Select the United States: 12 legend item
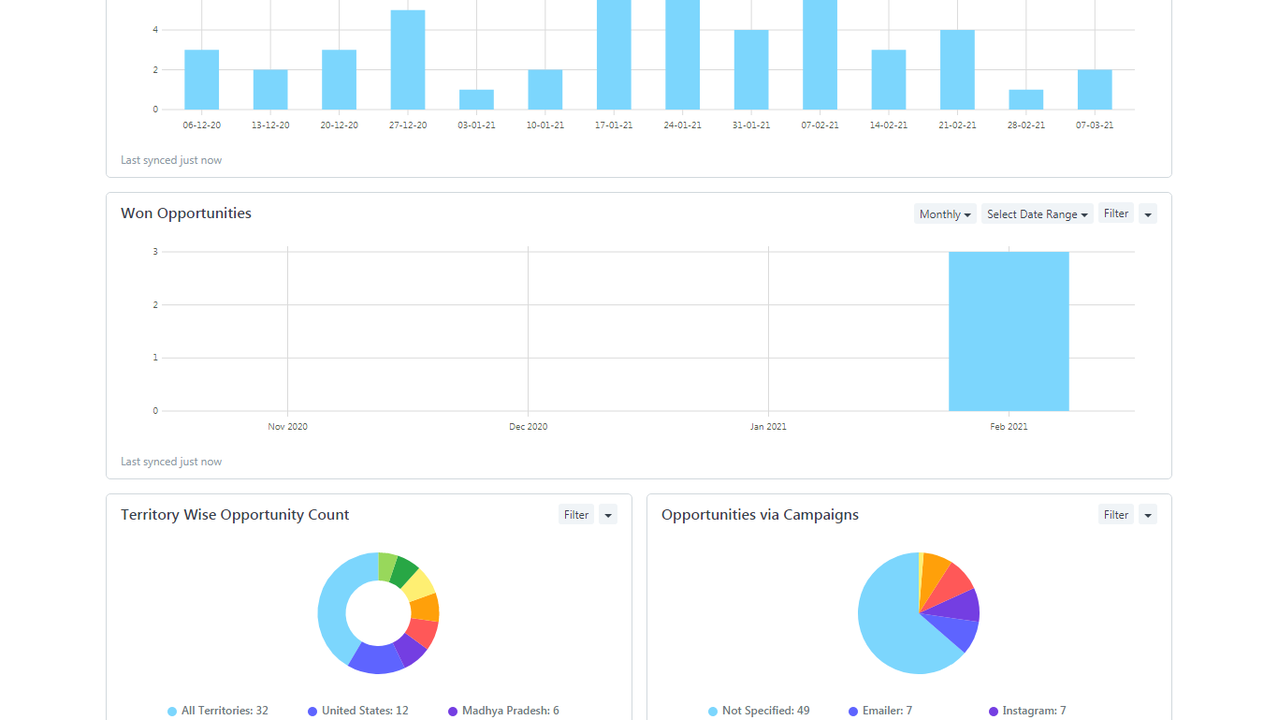The image size is (1278, 720). [x=358, y=711]
